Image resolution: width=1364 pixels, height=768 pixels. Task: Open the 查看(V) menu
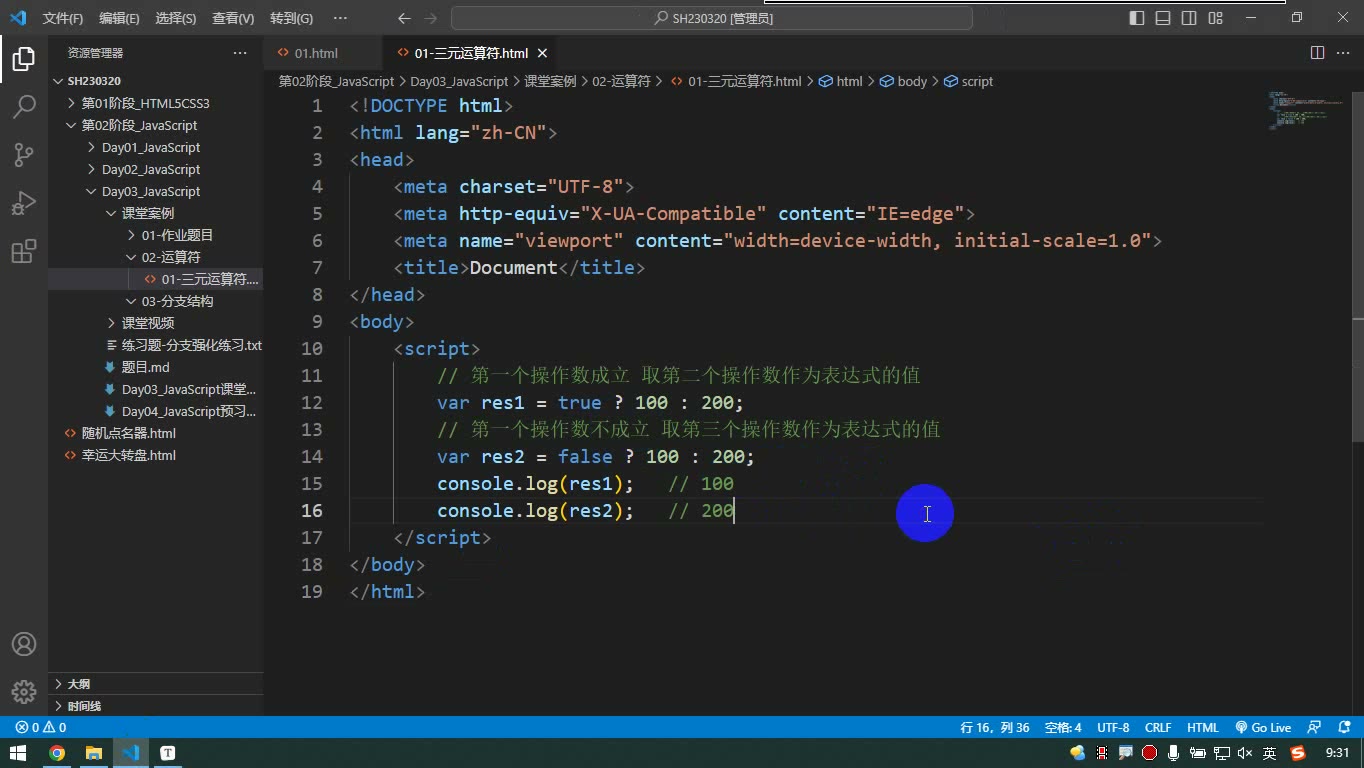tap(233, 18)
